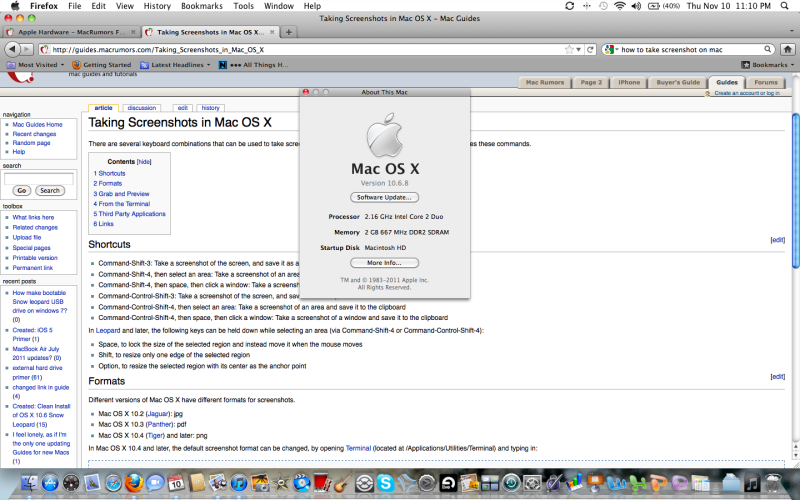Show the list-all-tabs dropdown arrow
The height and width of the screenshot is (500, 800).
coord(792,32)
